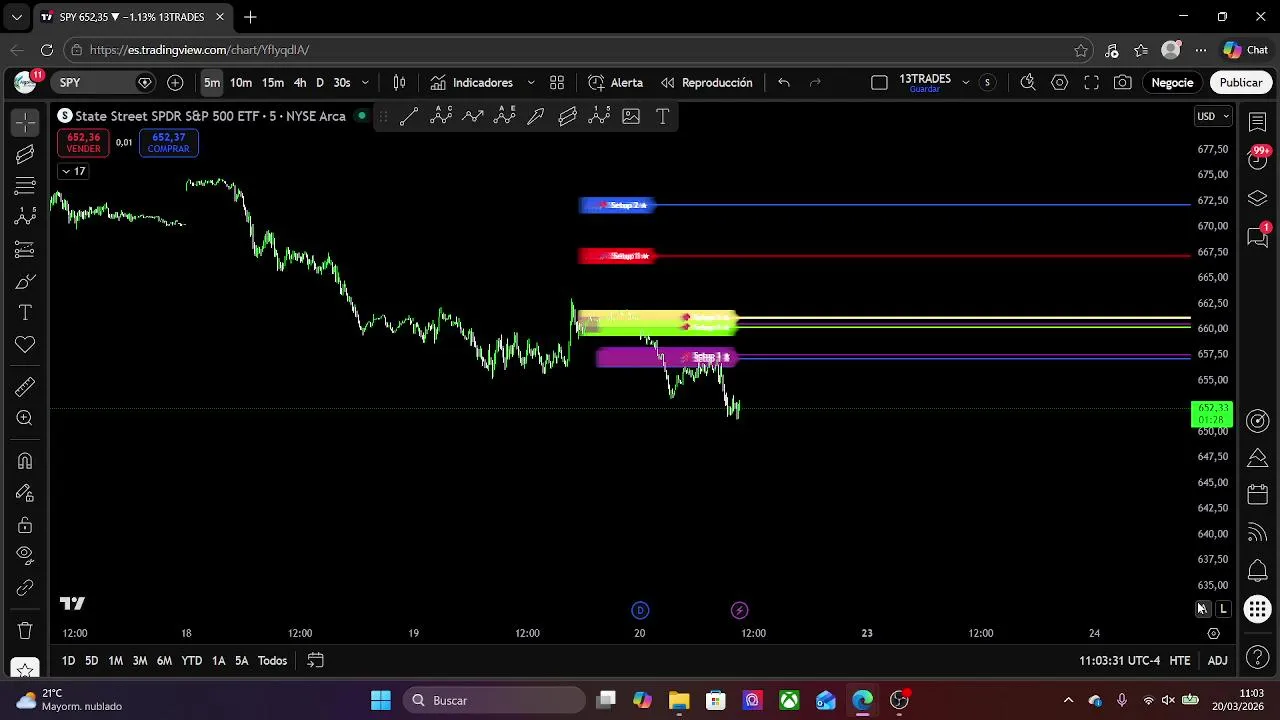Viewport: 1280px width, 720px height.
Task: Open the text drawing tool in left sidebar
Action: click(x=25, y=313)
